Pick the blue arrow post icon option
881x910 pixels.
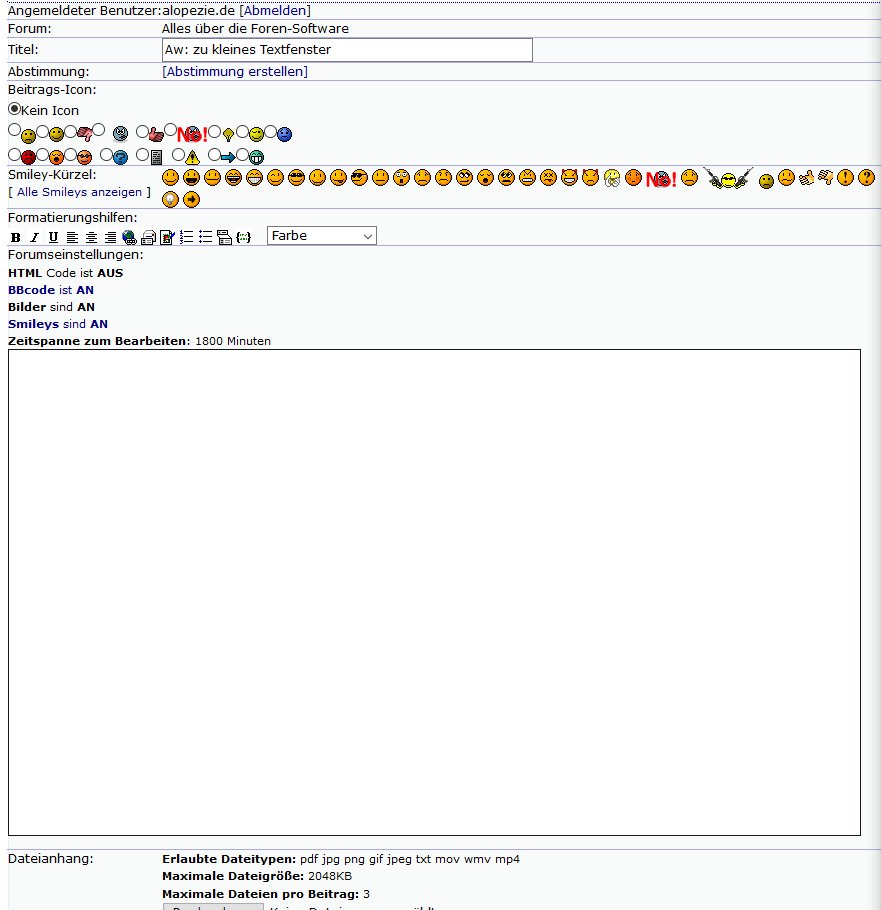[214, 155]
